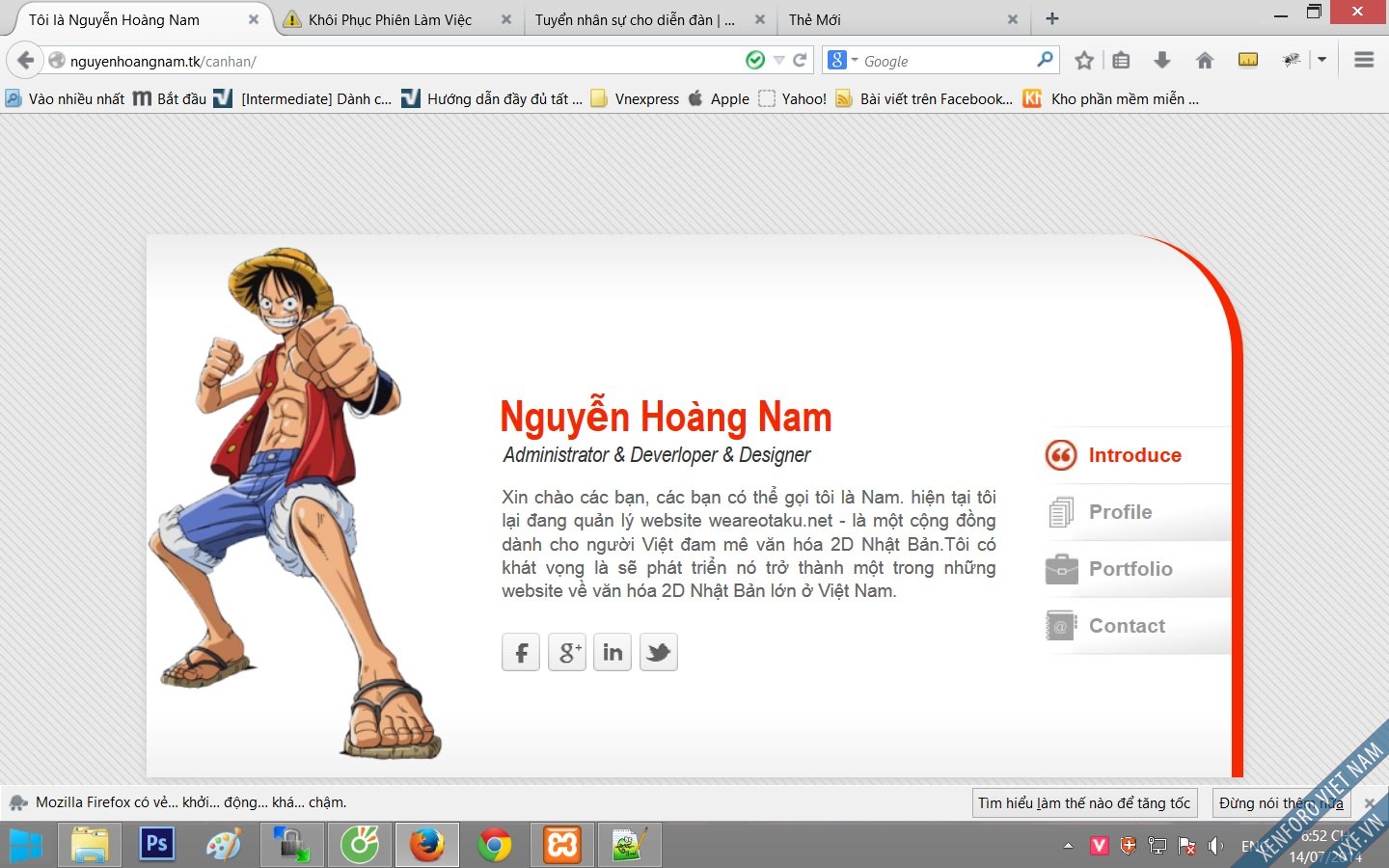
Task: Click the bug add-on icon in toolbar
Action: [1292, 60]
